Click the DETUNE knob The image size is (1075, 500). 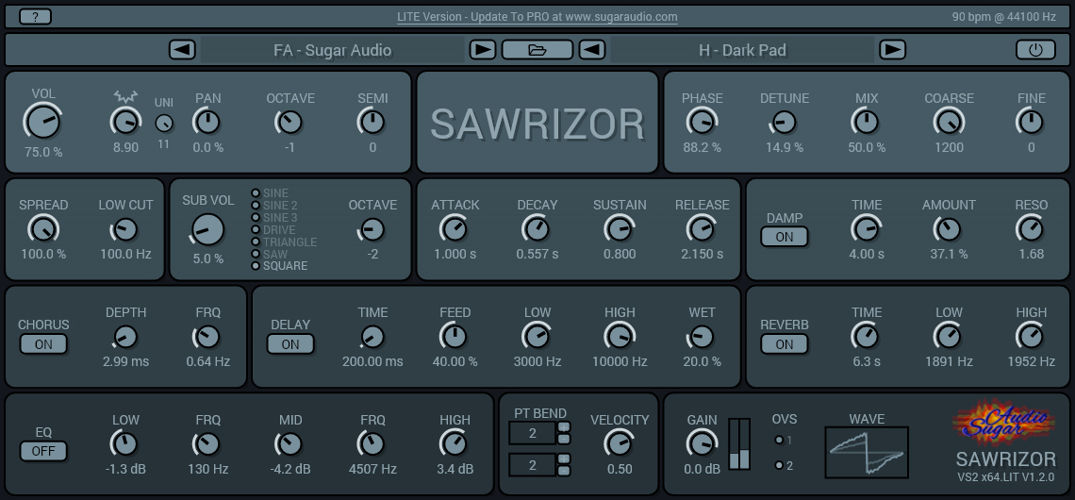tap(784, 122)
